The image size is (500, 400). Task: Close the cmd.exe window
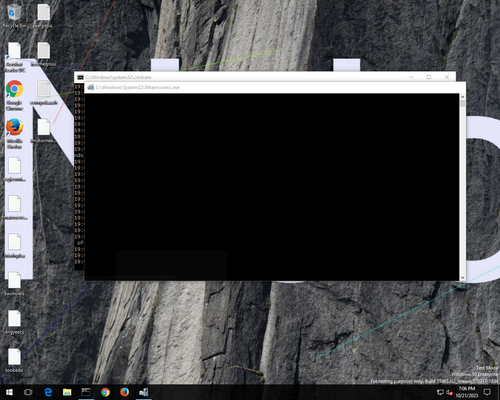pos(447,77)
